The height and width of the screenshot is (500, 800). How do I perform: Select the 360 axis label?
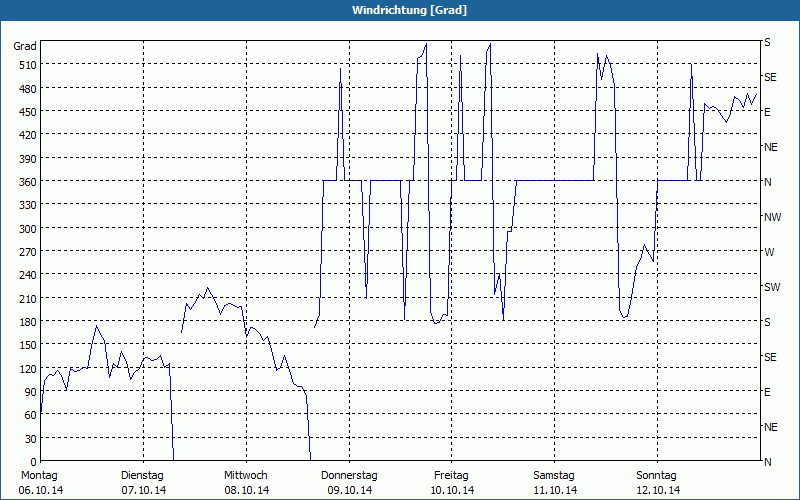28,182
